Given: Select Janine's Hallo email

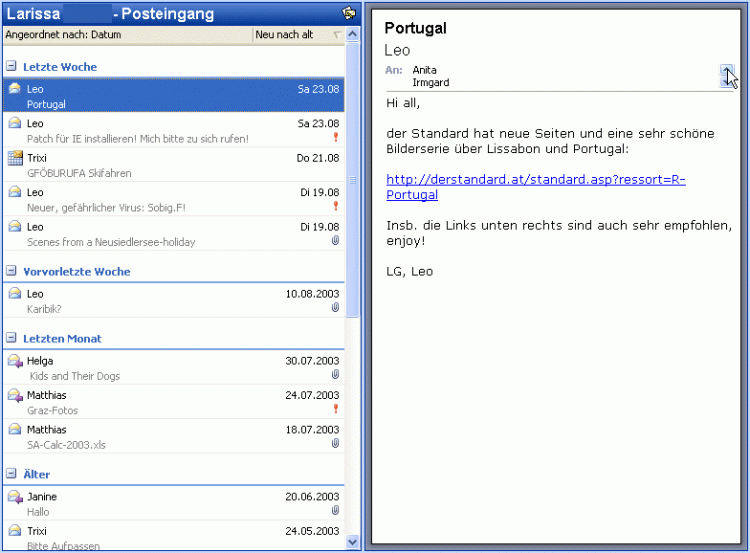Looking at the screenshot, I should coord(170,504).
